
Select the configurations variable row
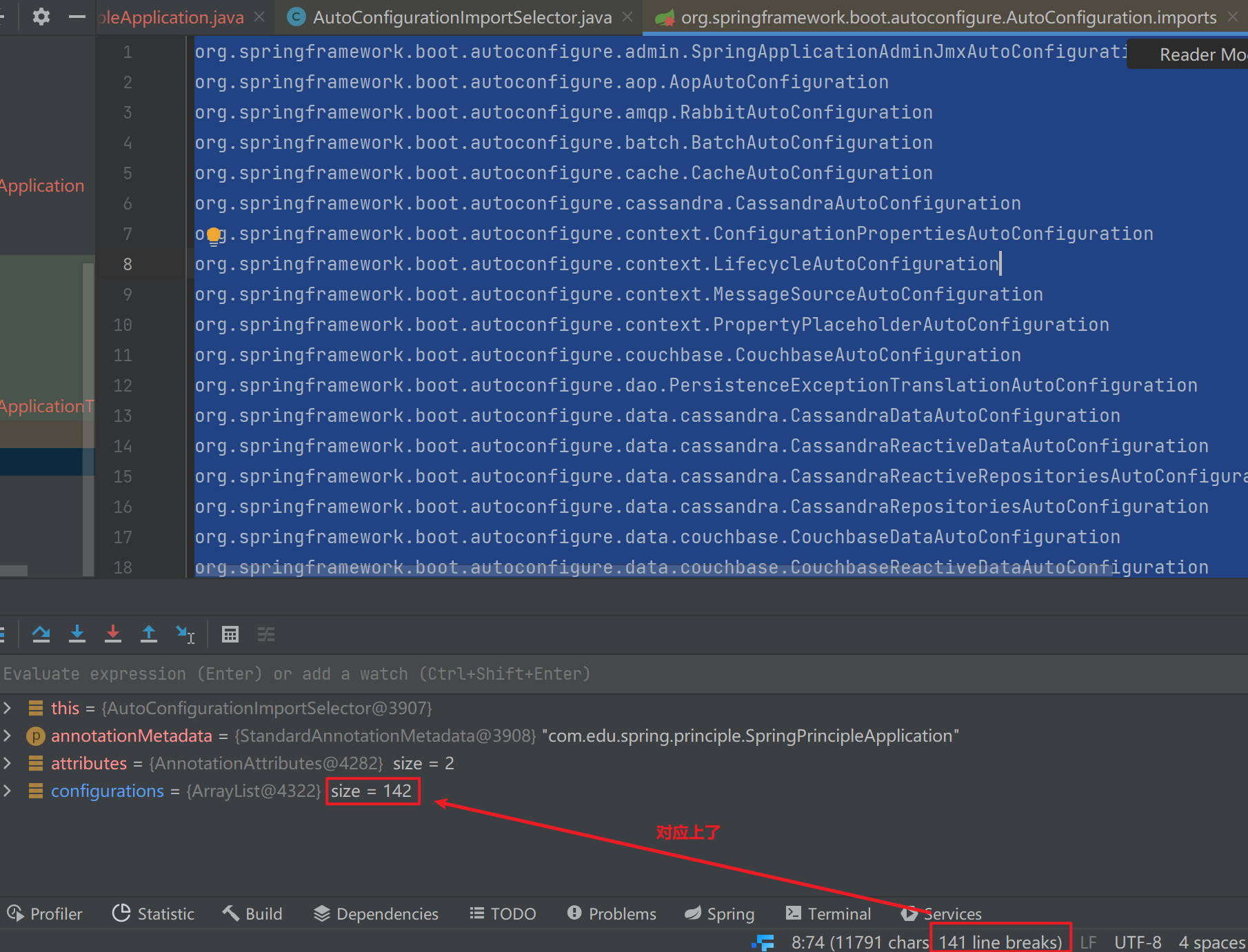[x=624, y=791]
